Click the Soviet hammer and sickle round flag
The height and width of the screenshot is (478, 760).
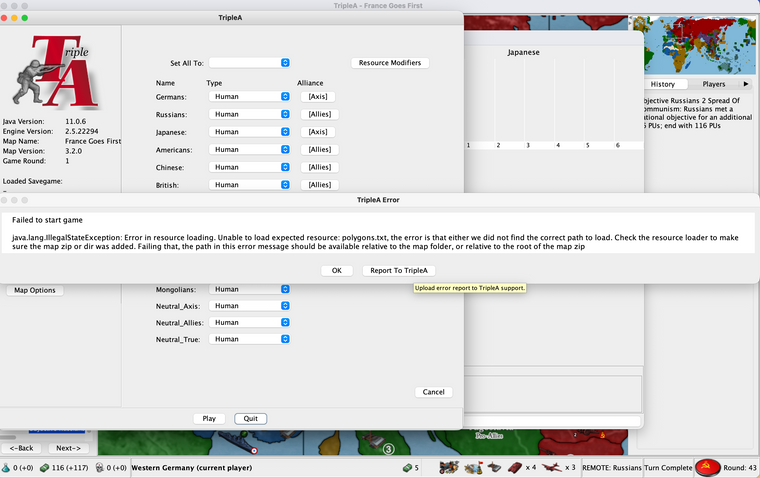coord(707,467)
